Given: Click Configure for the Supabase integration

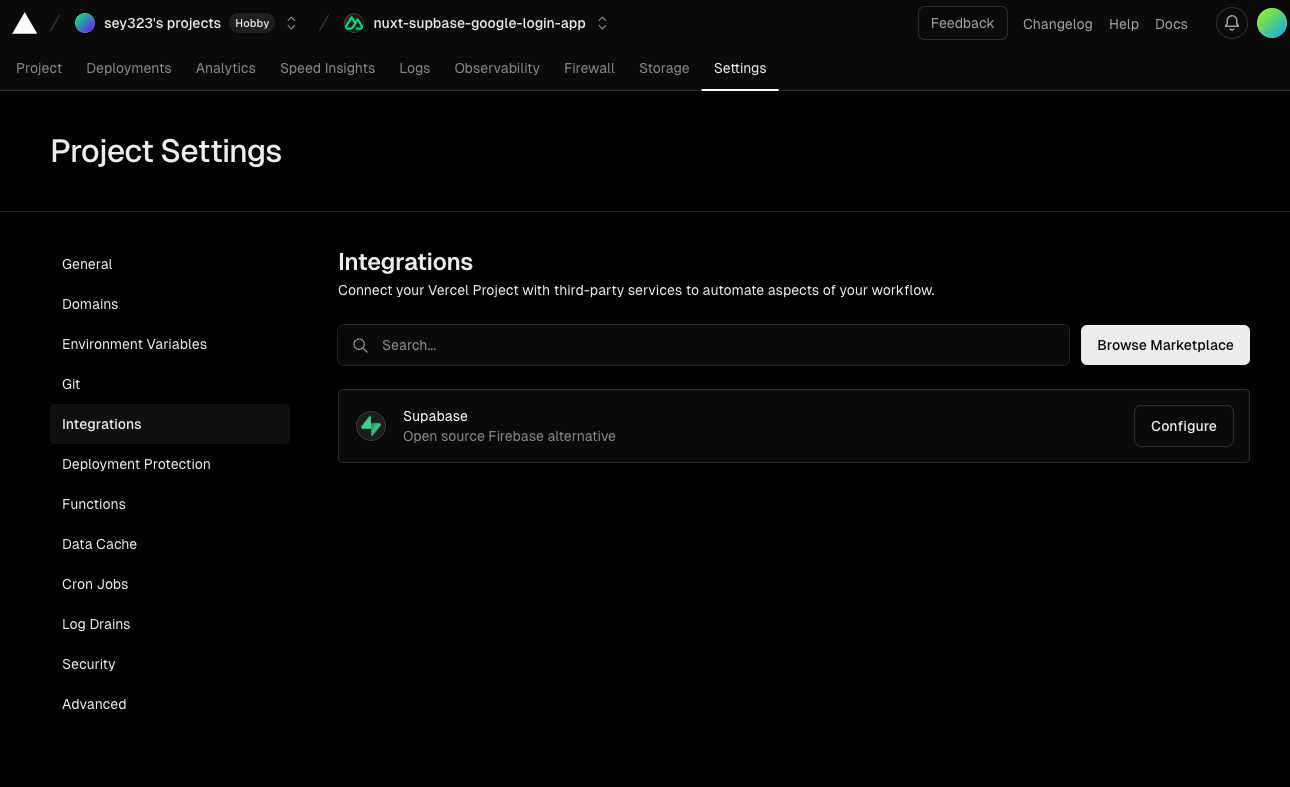Looking at the screenshot, I should coord(1183,425).
